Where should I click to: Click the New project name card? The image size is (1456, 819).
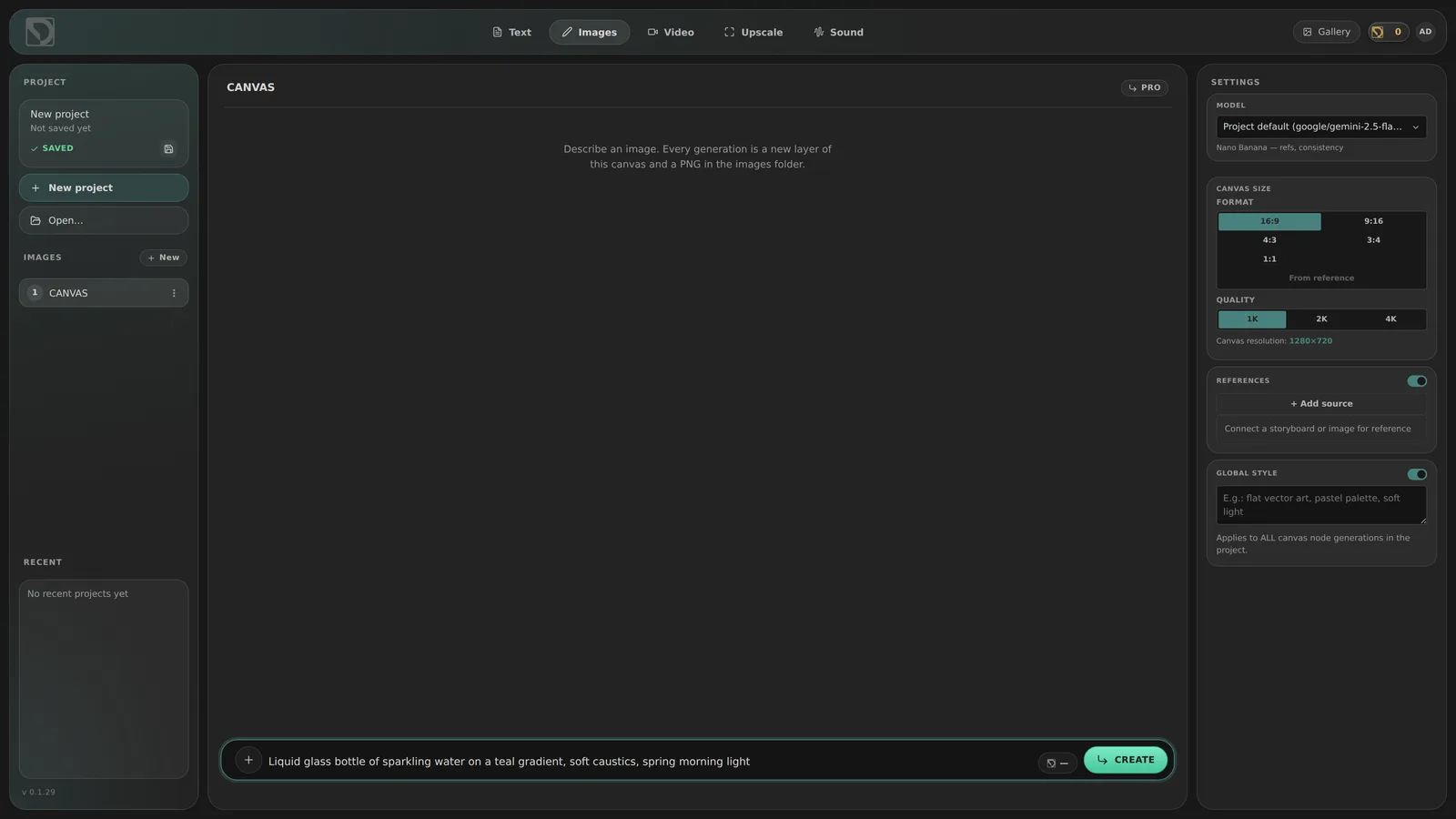104,133
